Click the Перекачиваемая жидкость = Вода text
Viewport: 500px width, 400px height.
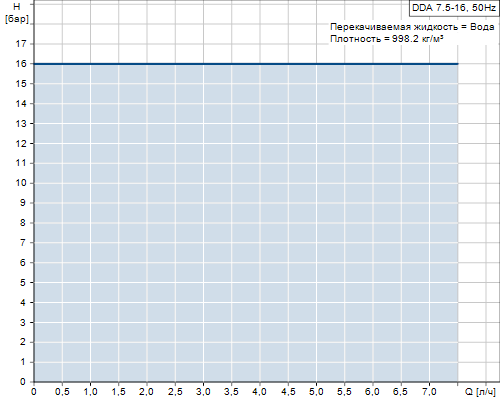pyautogui.click(x=412, y=27)
